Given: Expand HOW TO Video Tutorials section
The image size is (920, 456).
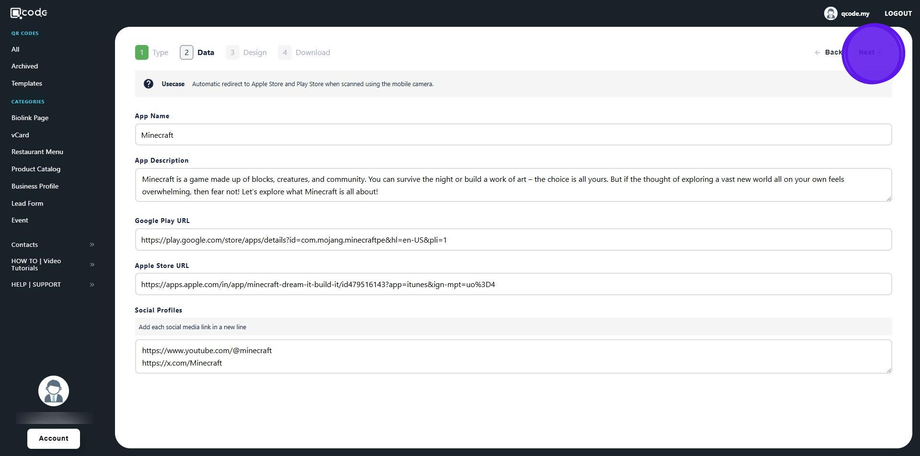Looking at the screenshot, I should 91,264.
